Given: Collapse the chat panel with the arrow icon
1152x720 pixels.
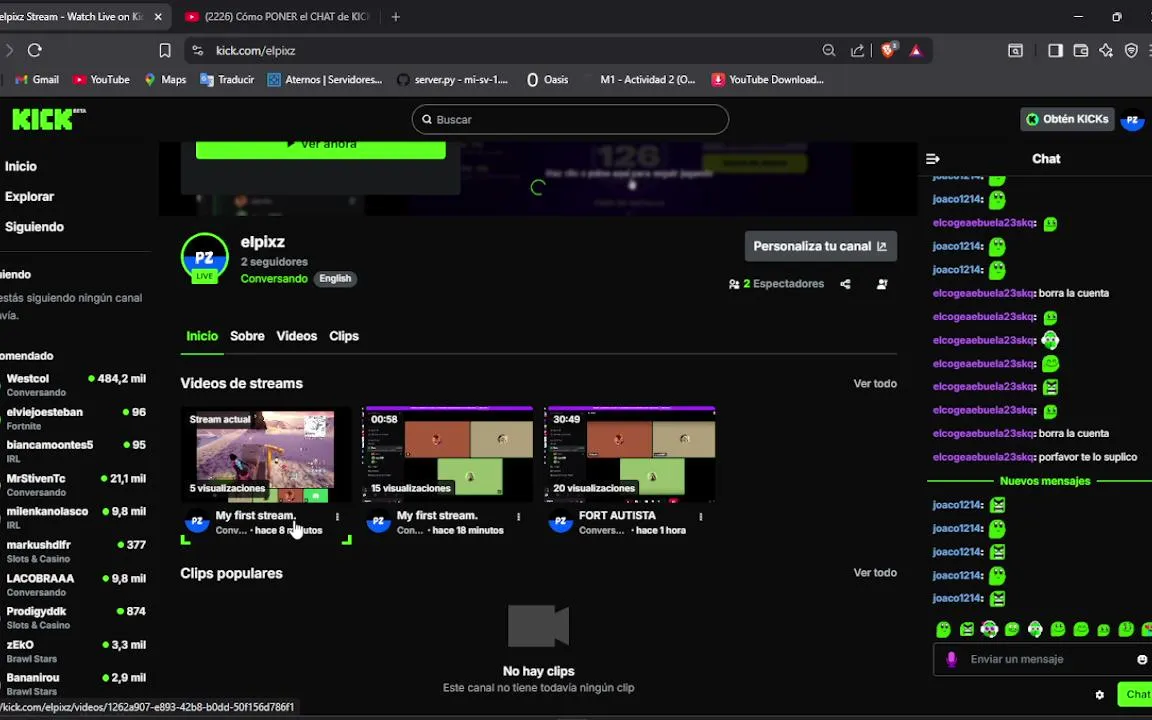Looking at the screenshot, I should pos(933,159).
